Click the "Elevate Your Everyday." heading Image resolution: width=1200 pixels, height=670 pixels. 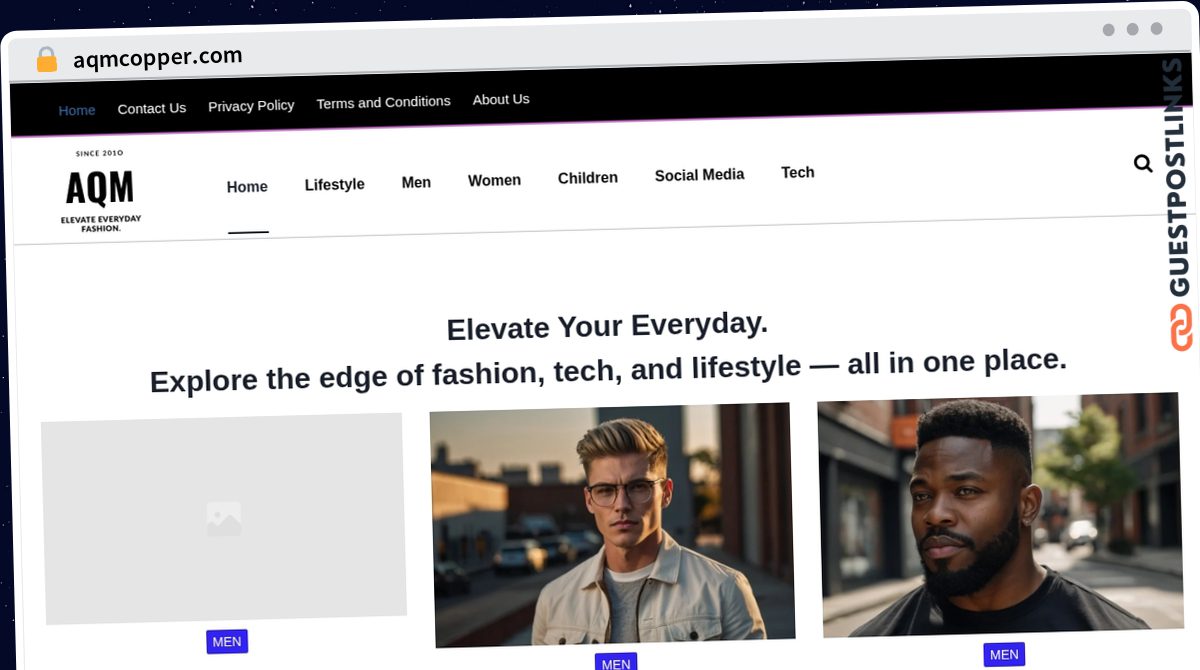pos(607,326)
